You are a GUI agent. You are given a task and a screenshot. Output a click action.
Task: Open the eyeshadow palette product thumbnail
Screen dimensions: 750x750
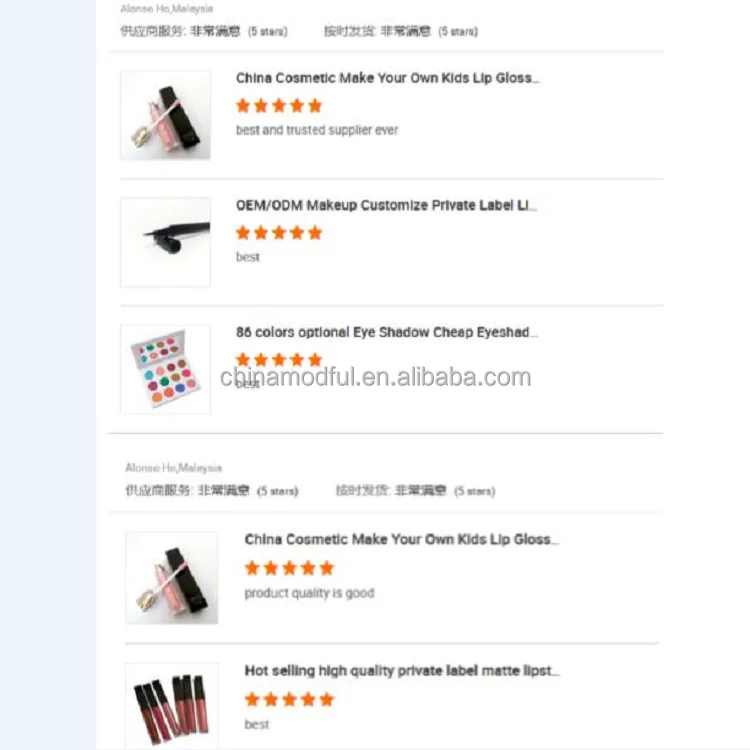point(165,369)
